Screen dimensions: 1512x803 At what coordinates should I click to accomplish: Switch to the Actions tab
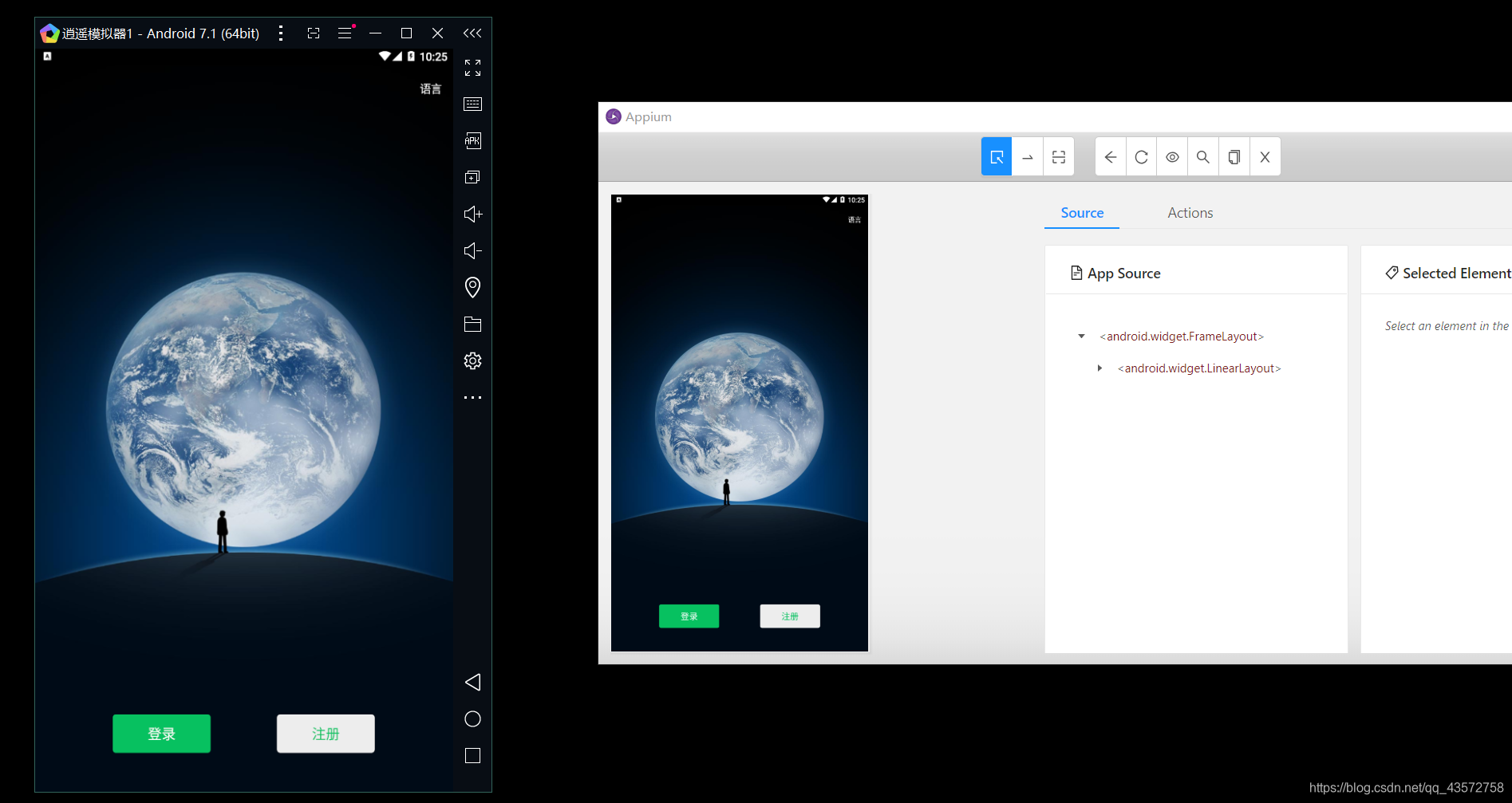[x=1190, y=213]
